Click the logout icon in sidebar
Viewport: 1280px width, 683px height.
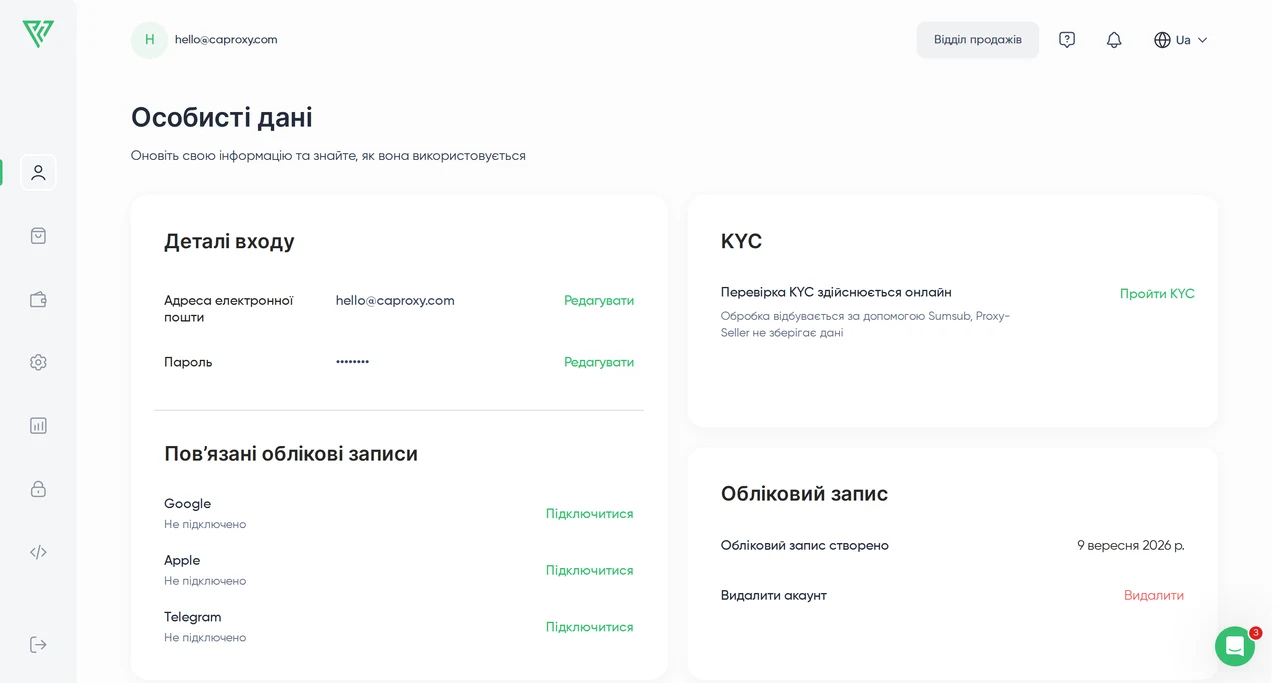[38, 644]
